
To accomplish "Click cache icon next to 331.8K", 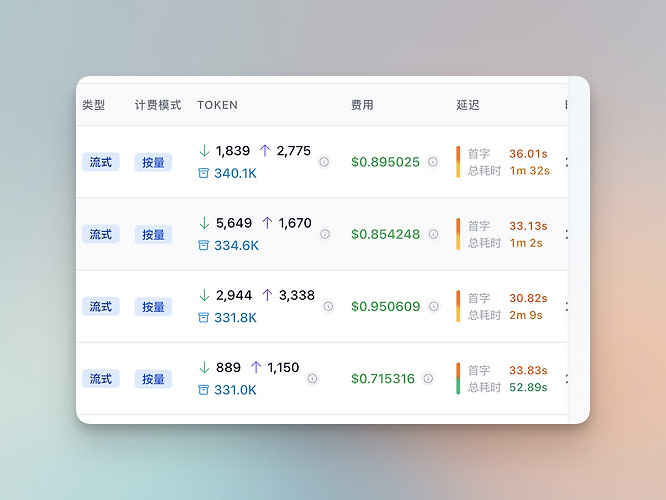I will click(203, 318).
